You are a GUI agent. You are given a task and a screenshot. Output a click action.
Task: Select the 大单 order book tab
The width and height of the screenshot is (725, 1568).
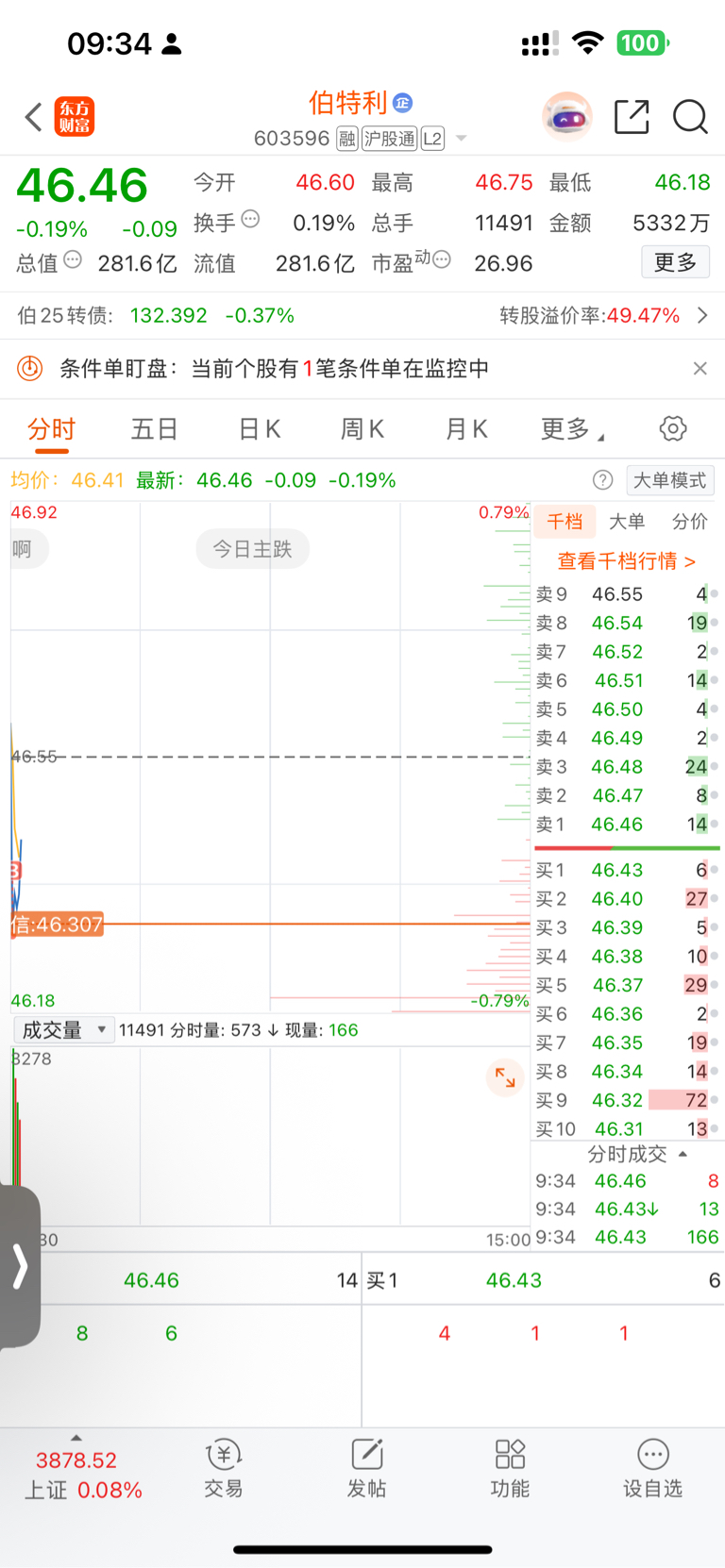(x=627, y=522)
